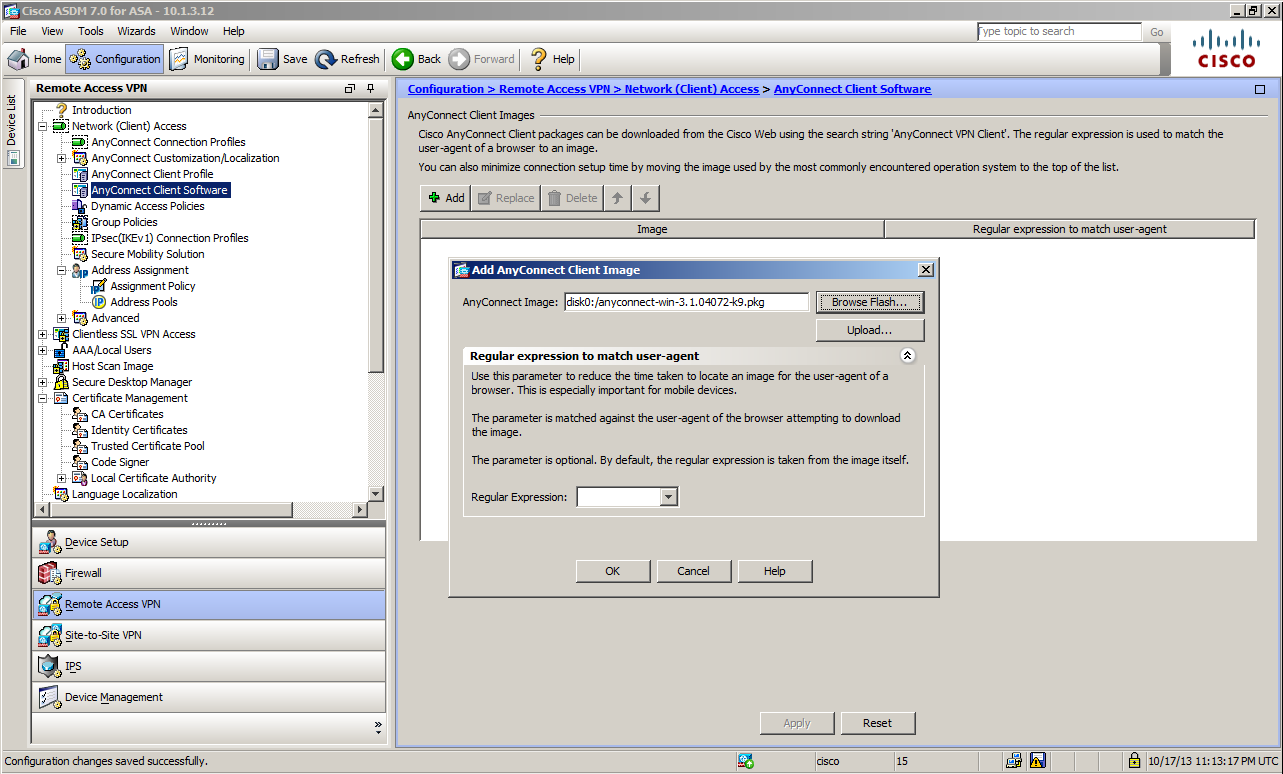Refresh the ASDM configuration
The width and height of the screenshot is (1283, 774).
pos(347,59)
